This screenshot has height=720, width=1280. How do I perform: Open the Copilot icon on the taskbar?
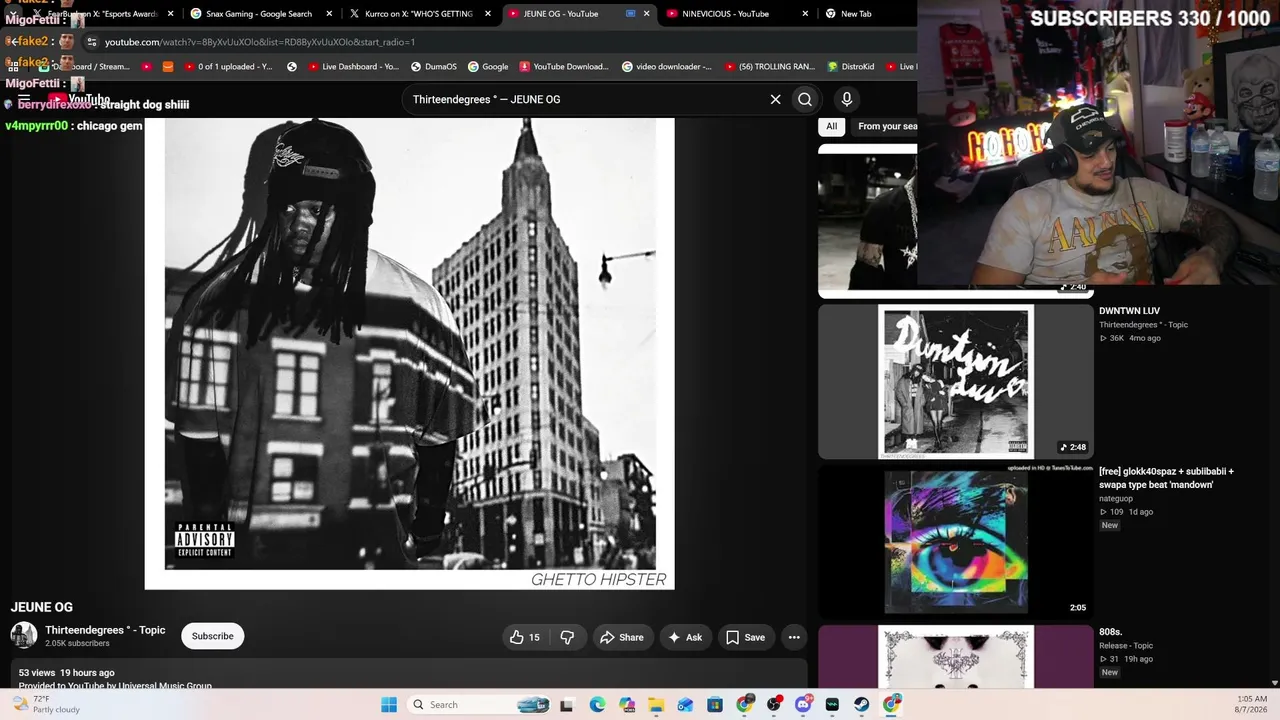pos(626,705)
